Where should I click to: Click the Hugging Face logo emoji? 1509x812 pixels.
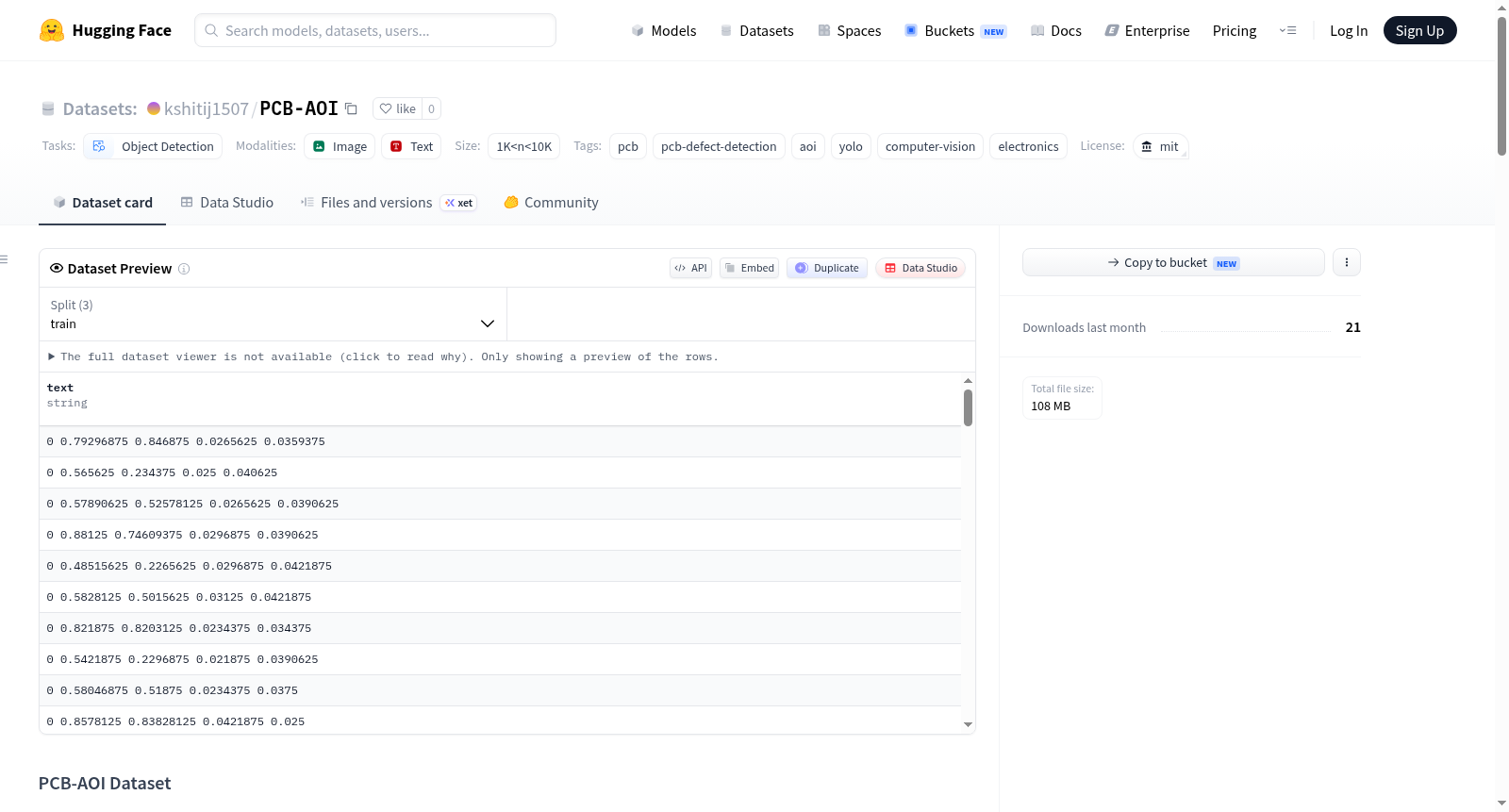pos(52,30)
